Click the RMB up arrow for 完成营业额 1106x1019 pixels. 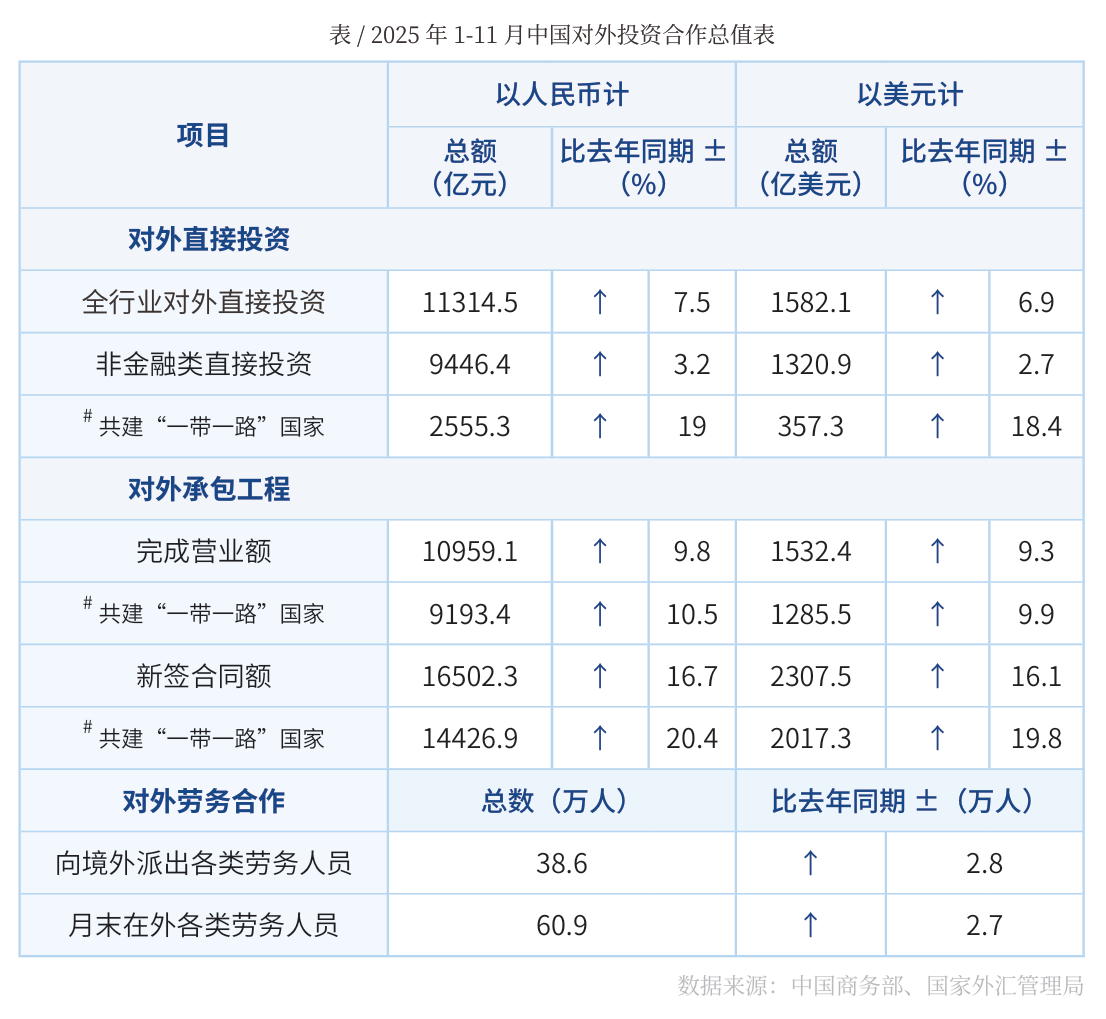tap(600, 551)
